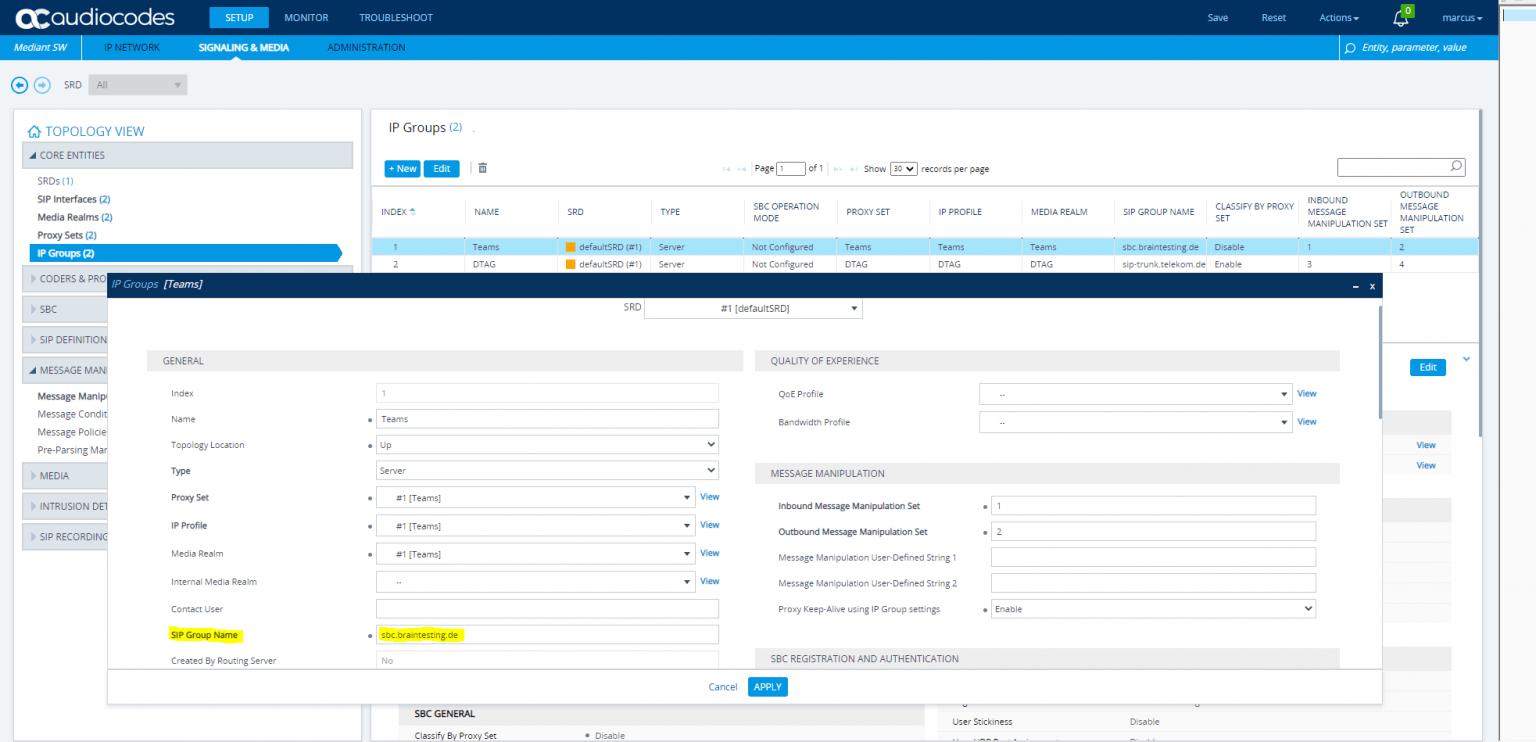
Task: Switch to the MONITOR tab
Action: pos(306,17)
